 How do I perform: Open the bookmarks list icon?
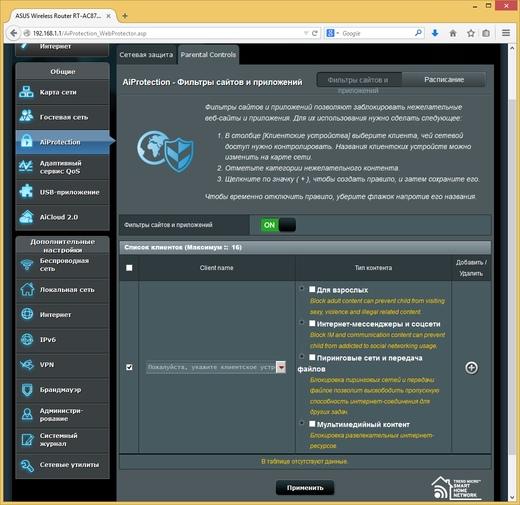[486, 33]
